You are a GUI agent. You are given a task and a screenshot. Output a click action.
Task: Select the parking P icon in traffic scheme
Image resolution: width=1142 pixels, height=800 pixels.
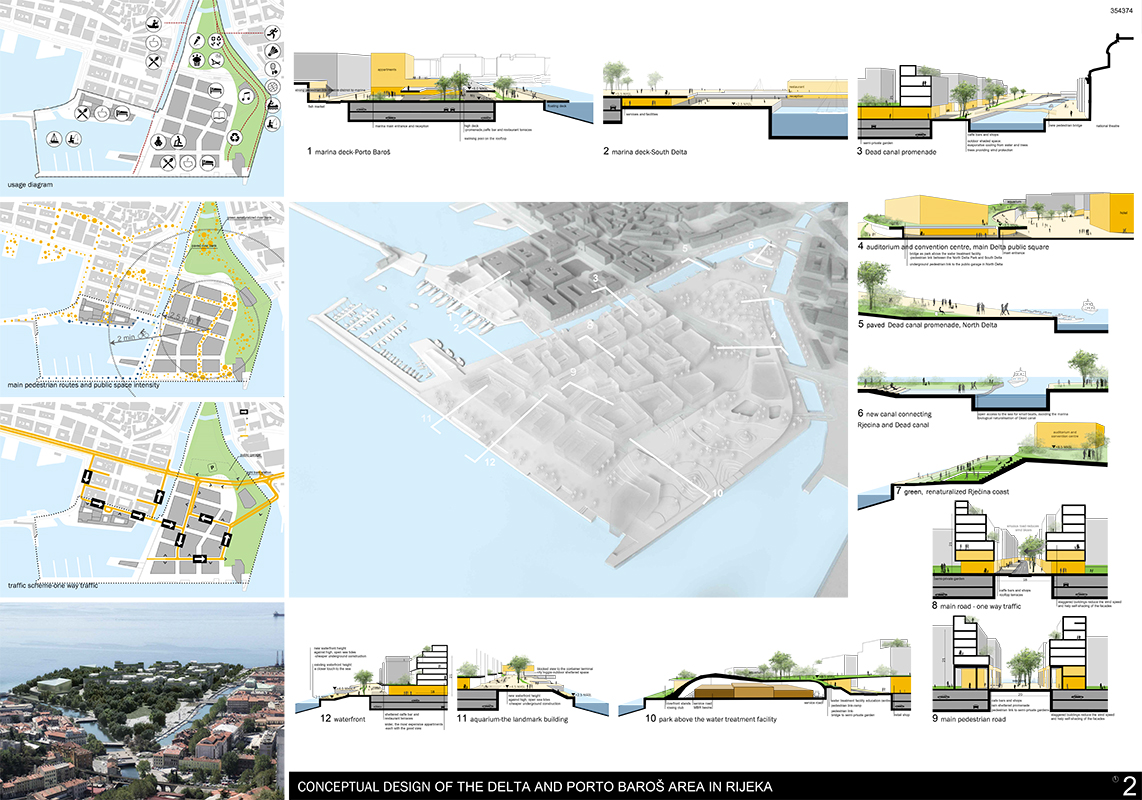pos(213,468)
